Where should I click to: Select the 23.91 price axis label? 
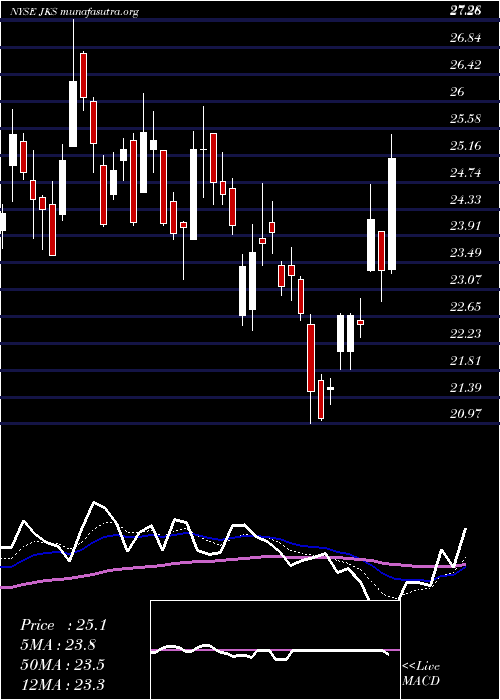465,225
